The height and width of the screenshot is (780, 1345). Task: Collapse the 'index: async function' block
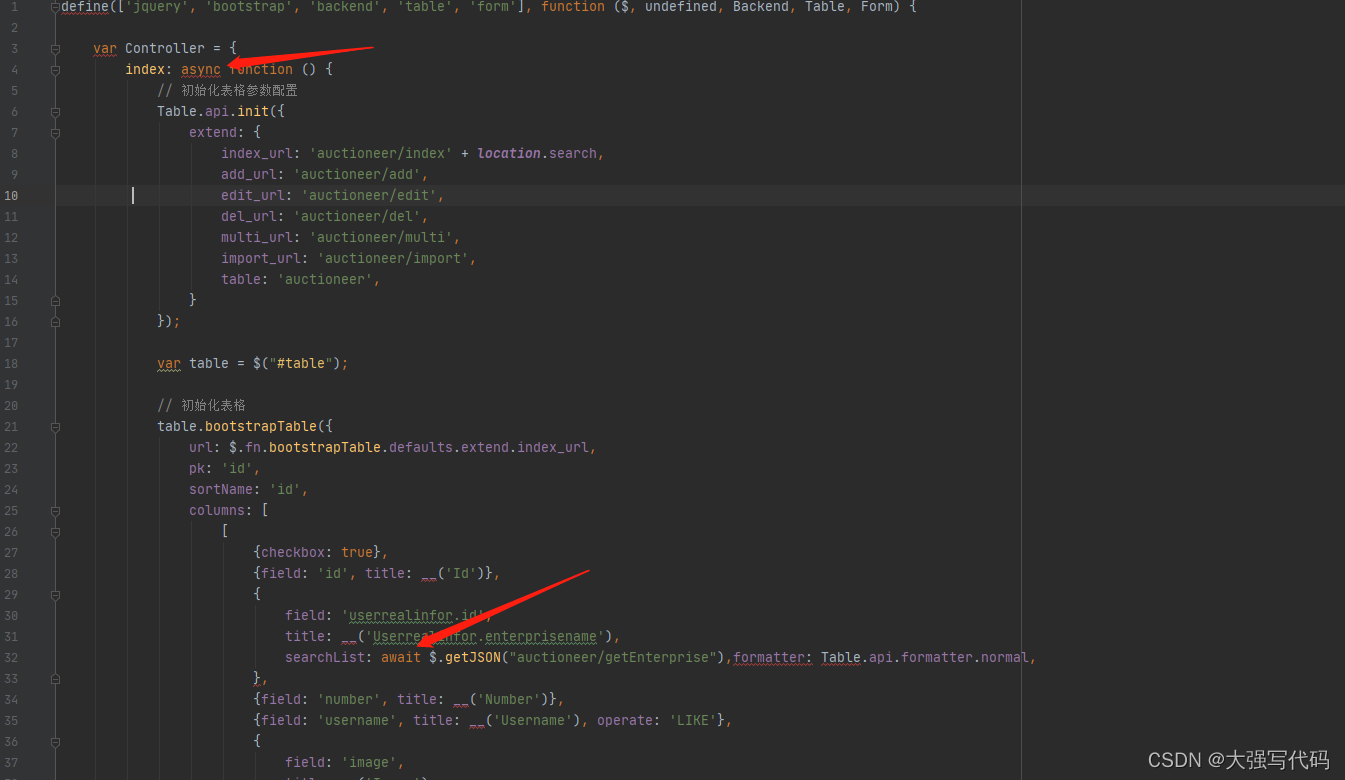pyautogui.click(x=55, y=69)
